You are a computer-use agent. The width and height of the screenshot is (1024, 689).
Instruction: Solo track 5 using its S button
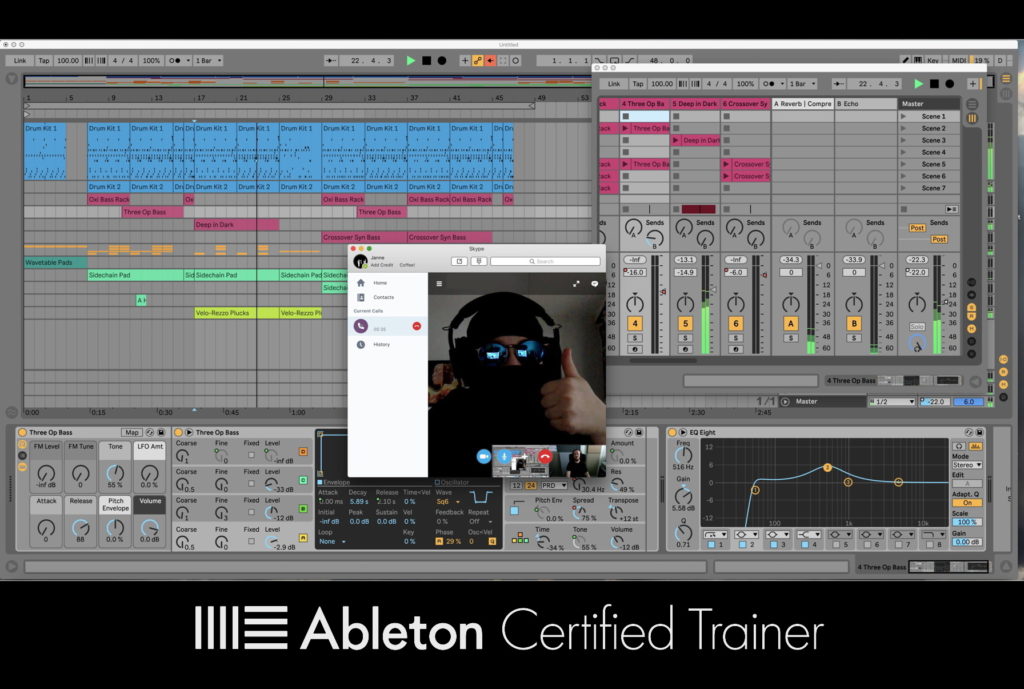coord(685,338)
